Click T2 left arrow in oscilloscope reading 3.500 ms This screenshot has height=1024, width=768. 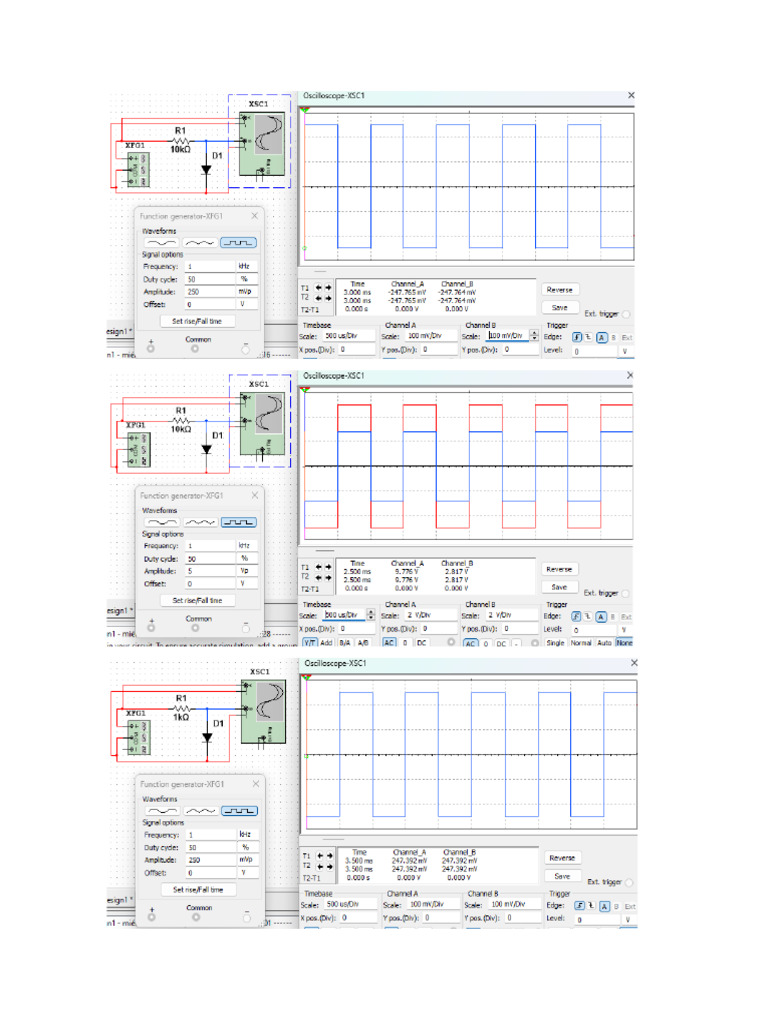point(320,866)
